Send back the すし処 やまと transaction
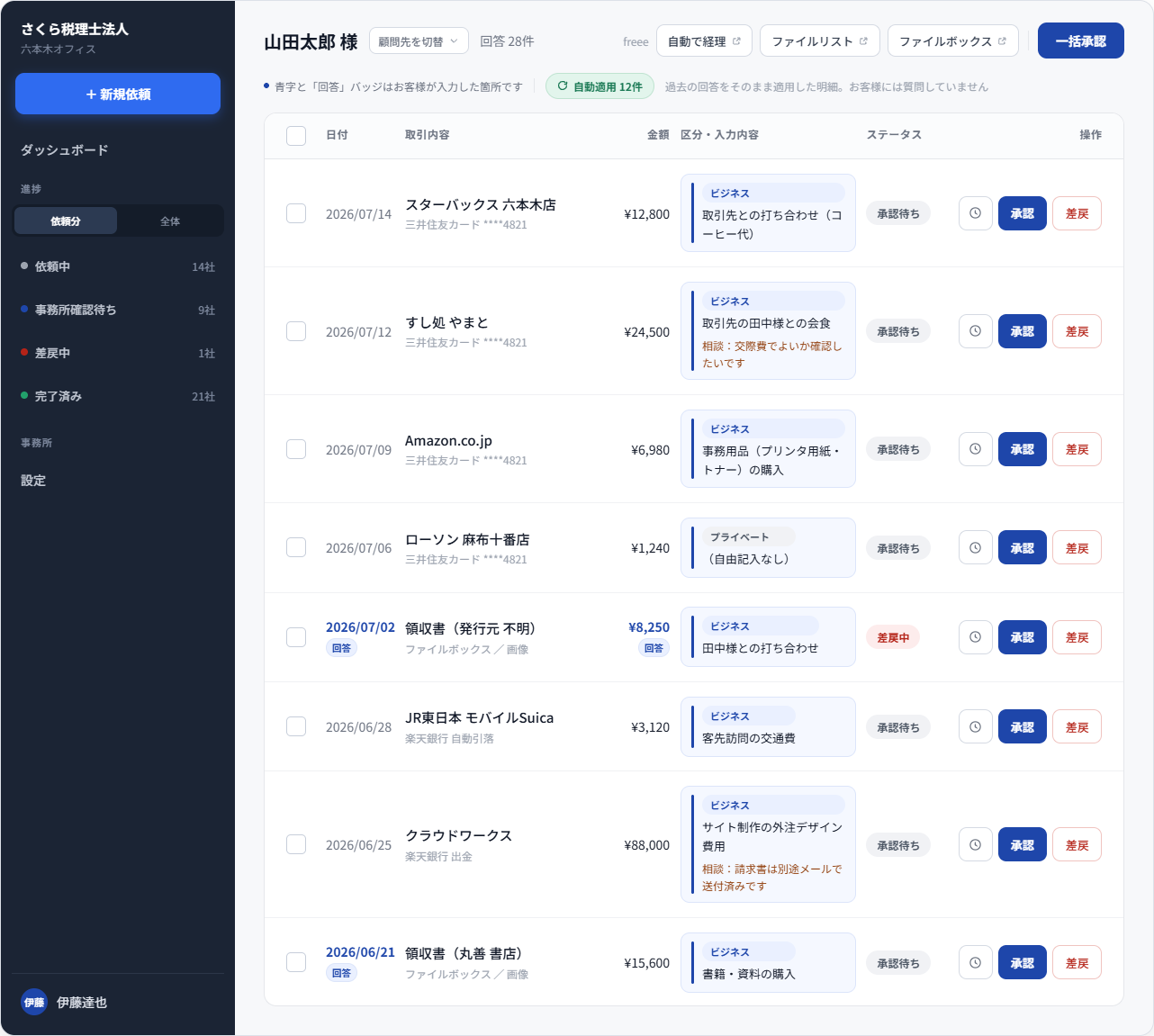 pos(1077,331)
